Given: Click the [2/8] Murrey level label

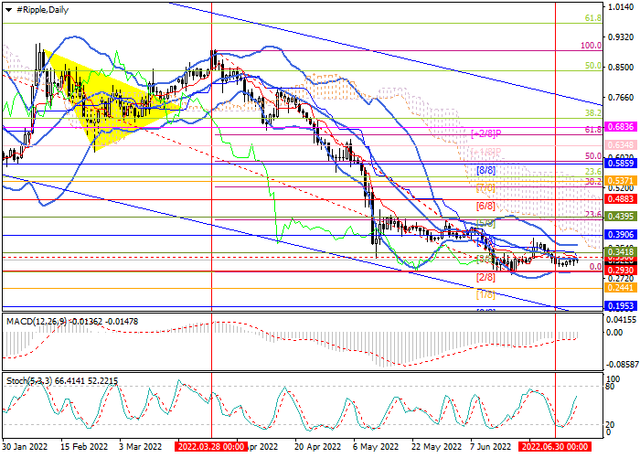Looking at the screenshot, I should [486, 277].
